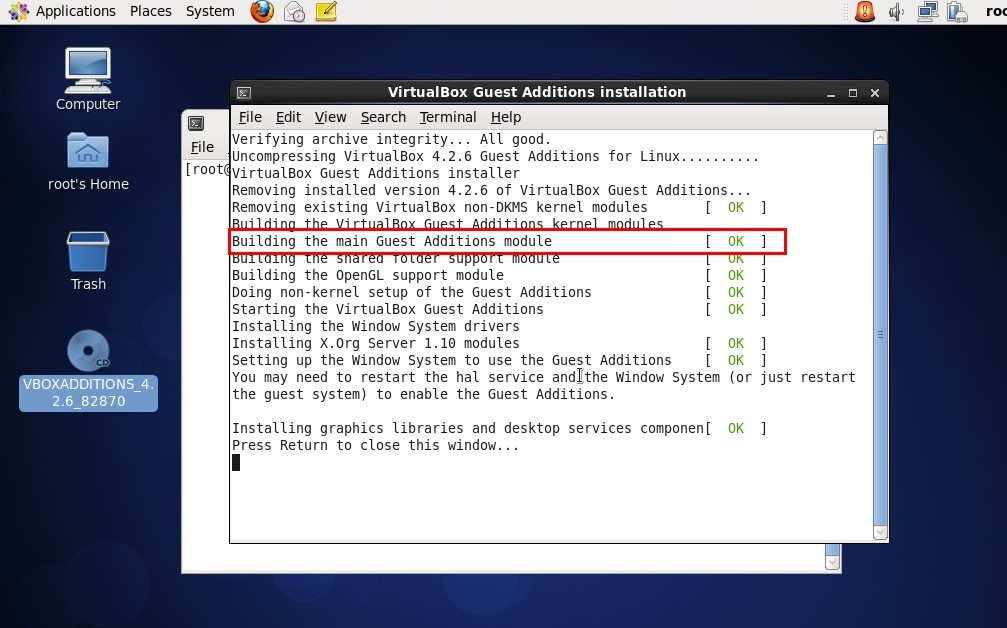Viewport: 1007px width, 628px height.
Task: Click the network connection monitors icon
Action: pos(927,12)
